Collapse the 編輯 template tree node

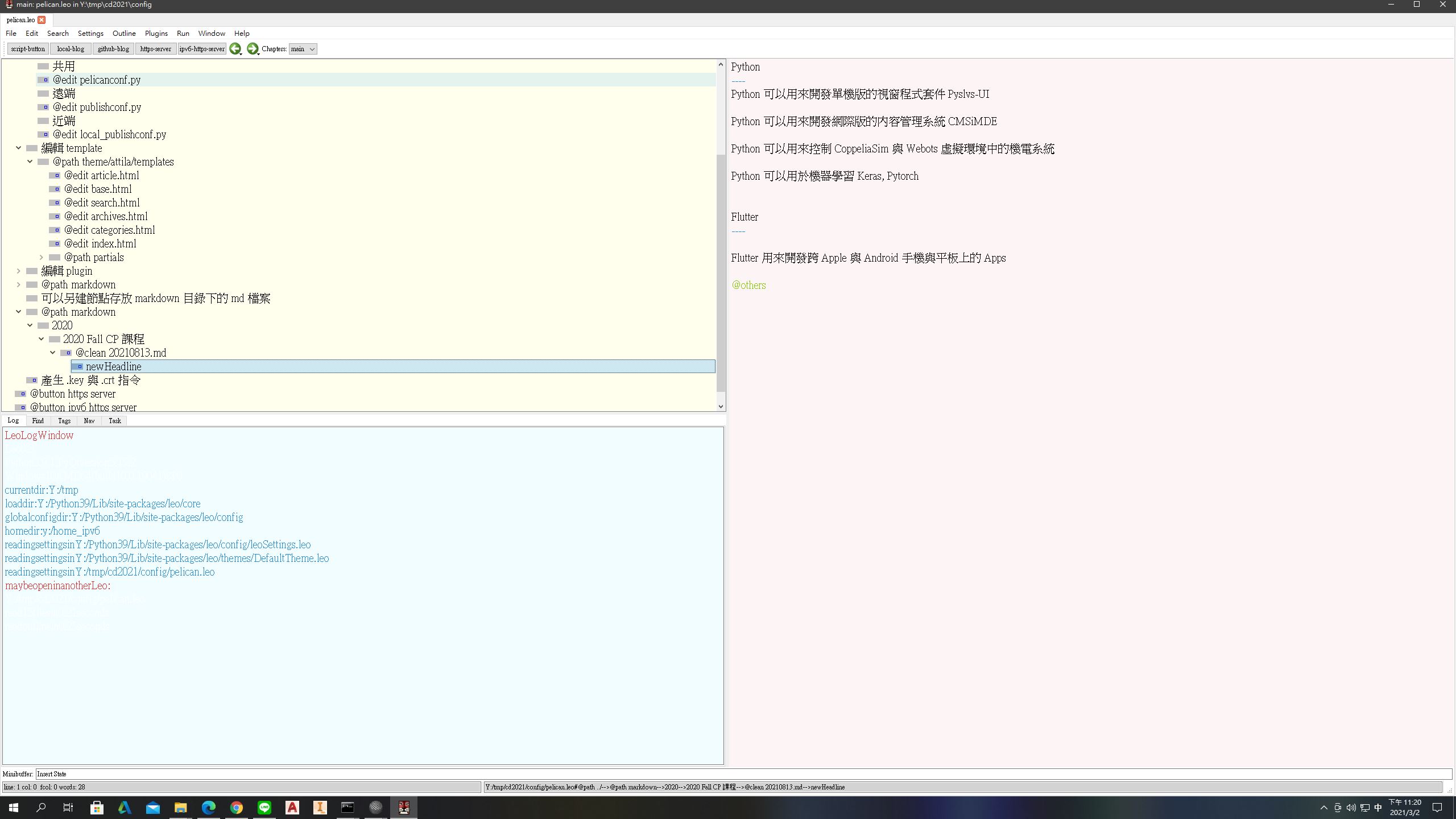click(x=18, y=148)
